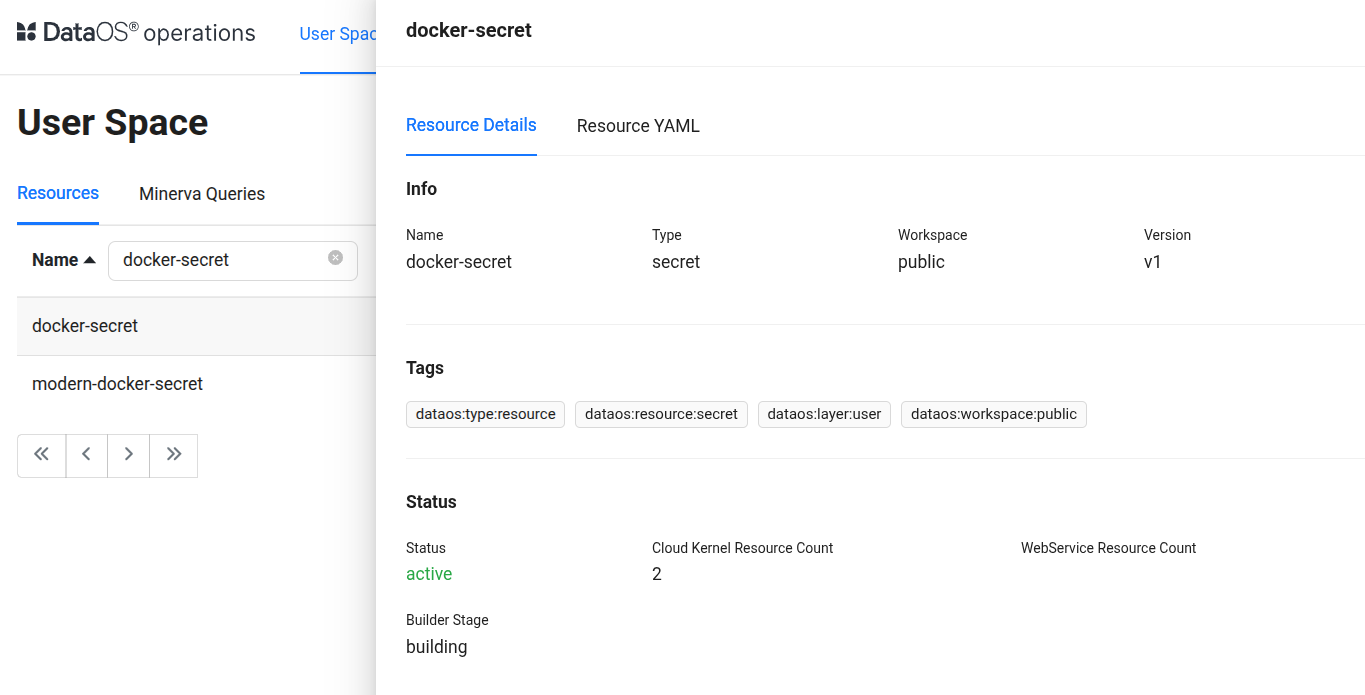Open the Resources tab
This screenshot has height=695, width=1365.
point(58,193)
